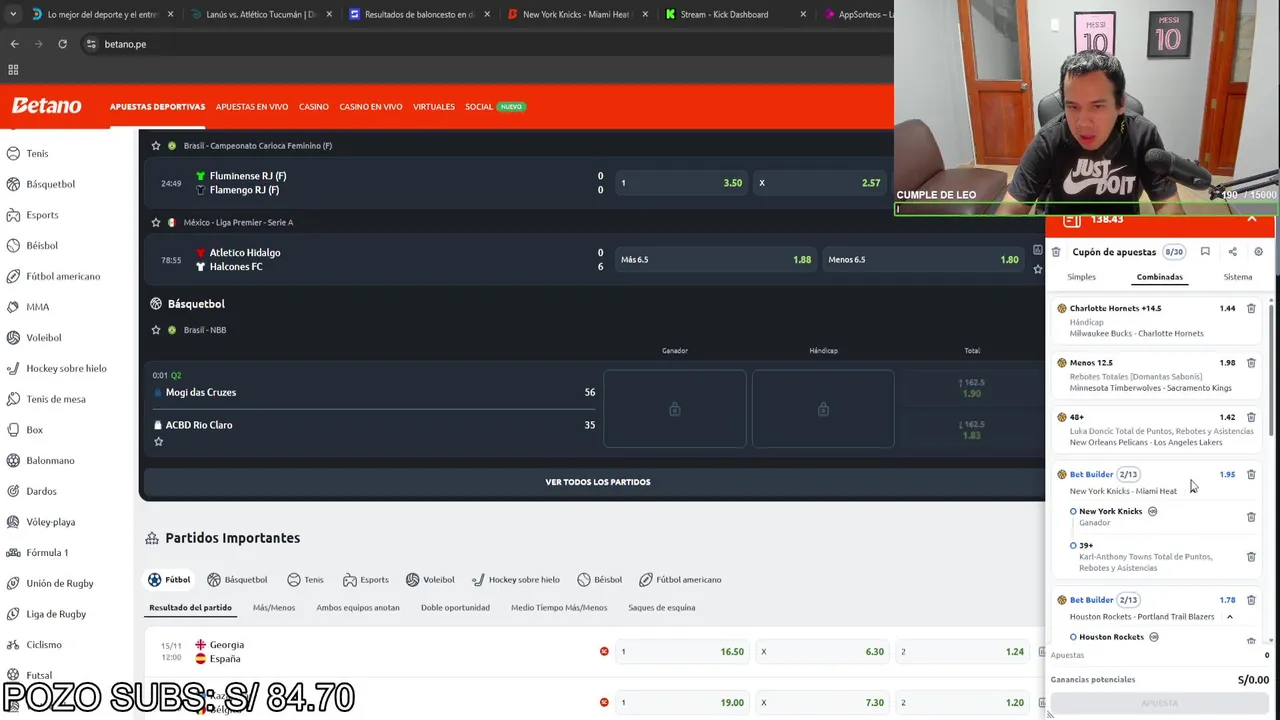Select the Combinadas coupon tab

click(1159, 277)
